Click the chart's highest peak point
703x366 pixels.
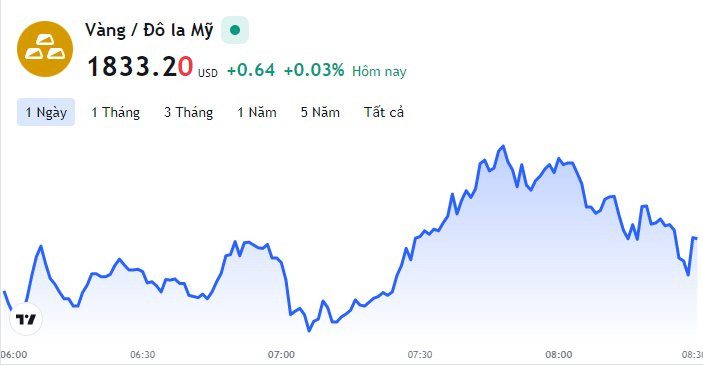point(503,146)
